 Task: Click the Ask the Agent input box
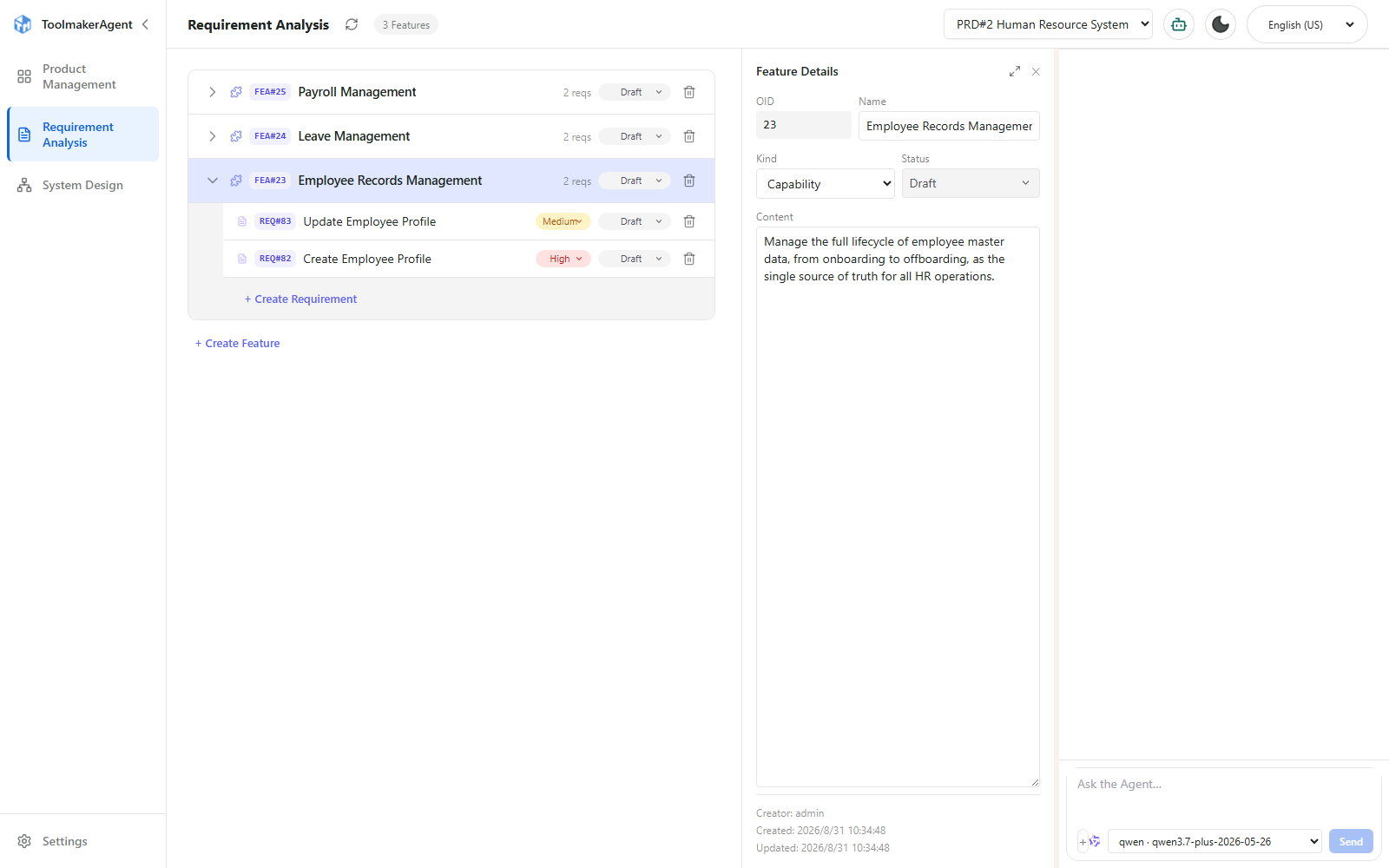pos(1223,795)
